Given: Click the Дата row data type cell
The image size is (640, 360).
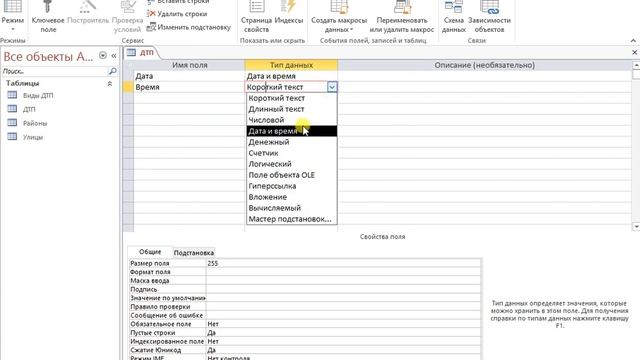Looking at the screenshot, I should click(x=291, y=76).
